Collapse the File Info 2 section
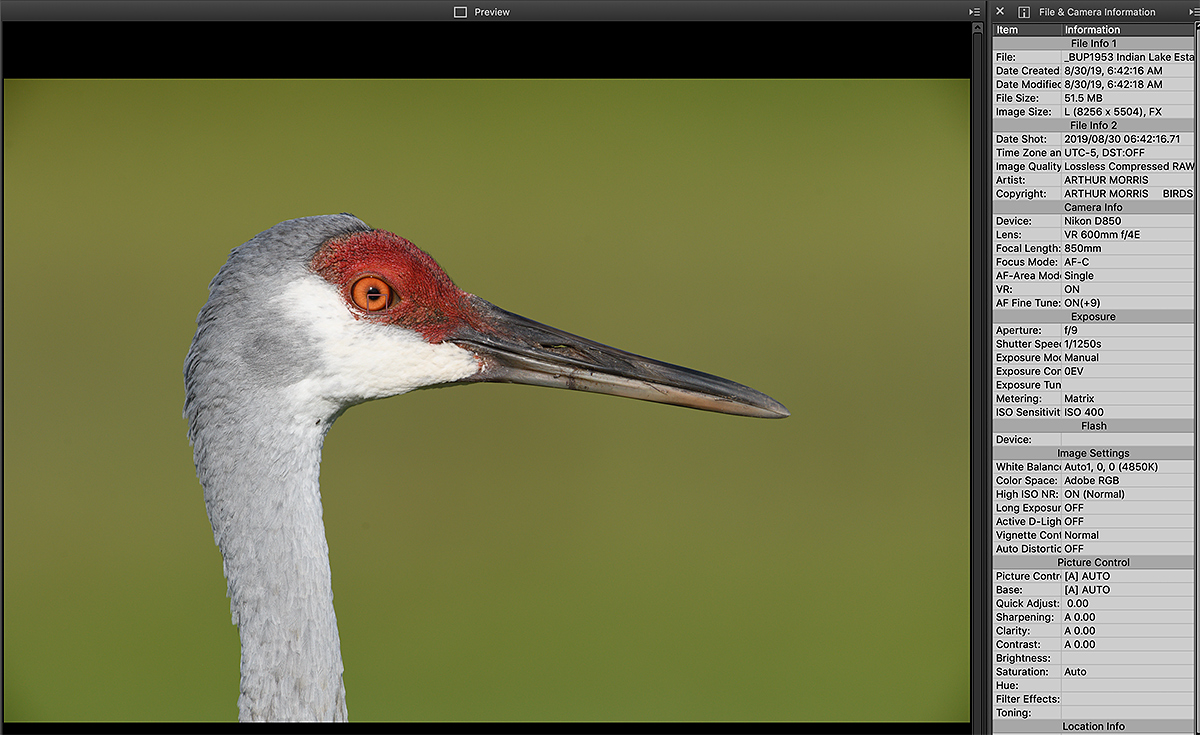This screenshot has width=1200, height=735. click(1093, 125)
